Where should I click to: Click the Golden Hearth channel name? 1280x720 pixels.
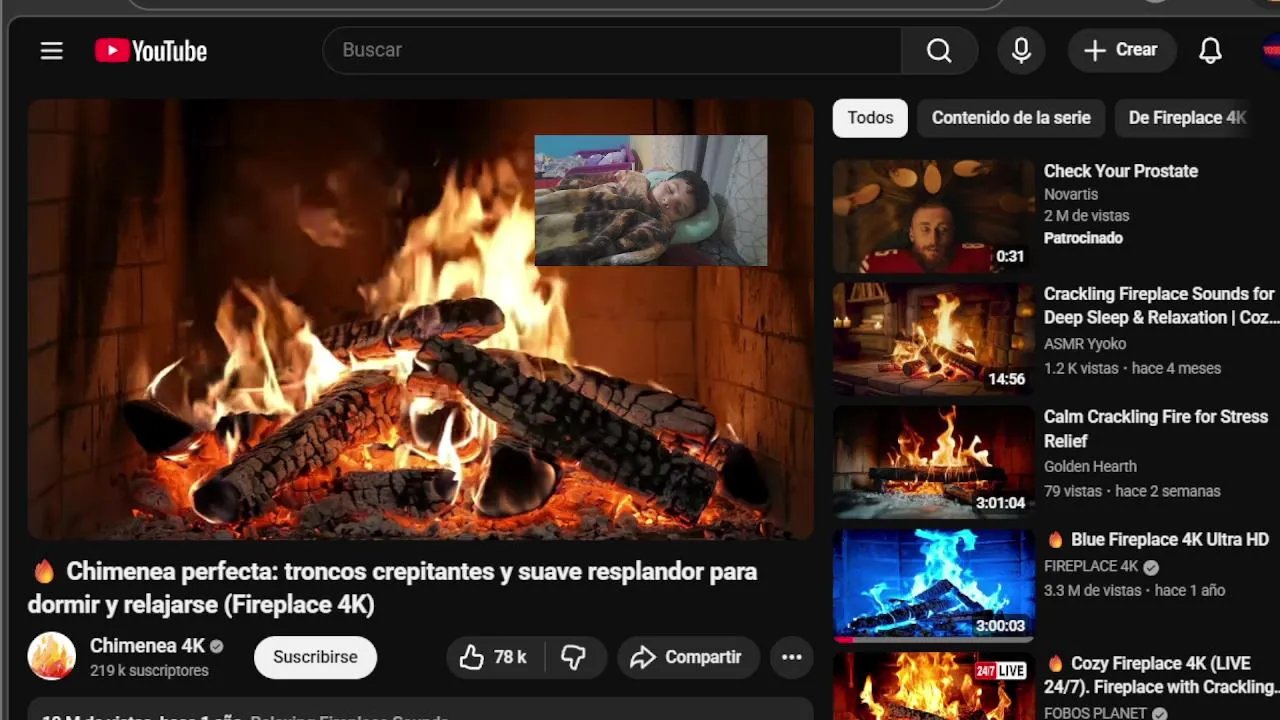pyautogui.click(x=1090, y=467)
